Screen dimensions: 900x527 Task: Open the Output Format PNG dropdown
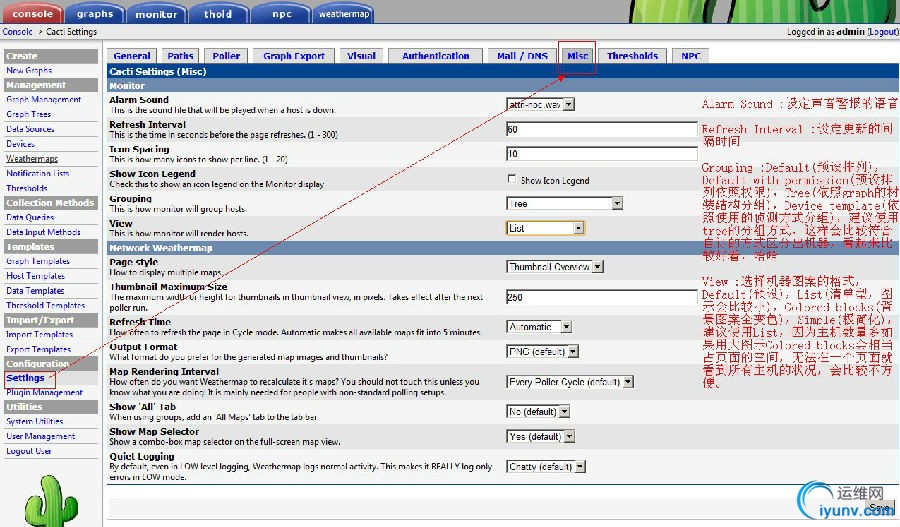(542, 351)
